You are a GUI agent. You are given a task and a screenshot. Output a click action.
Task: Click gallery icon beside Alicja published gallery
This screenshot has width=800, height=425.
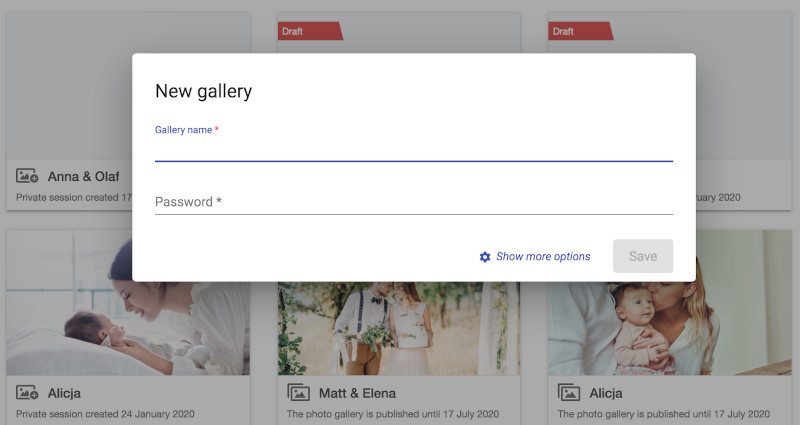point(569,393)
